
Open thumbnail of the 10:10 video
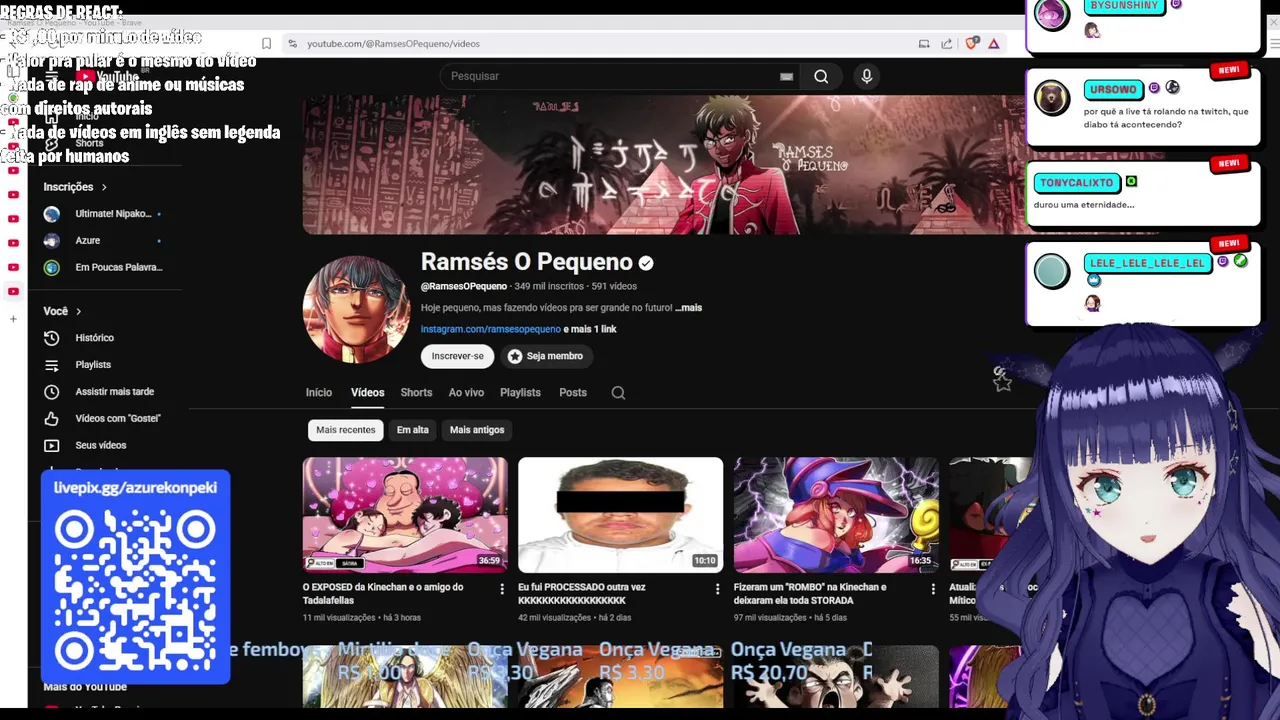tap(620, 515)
